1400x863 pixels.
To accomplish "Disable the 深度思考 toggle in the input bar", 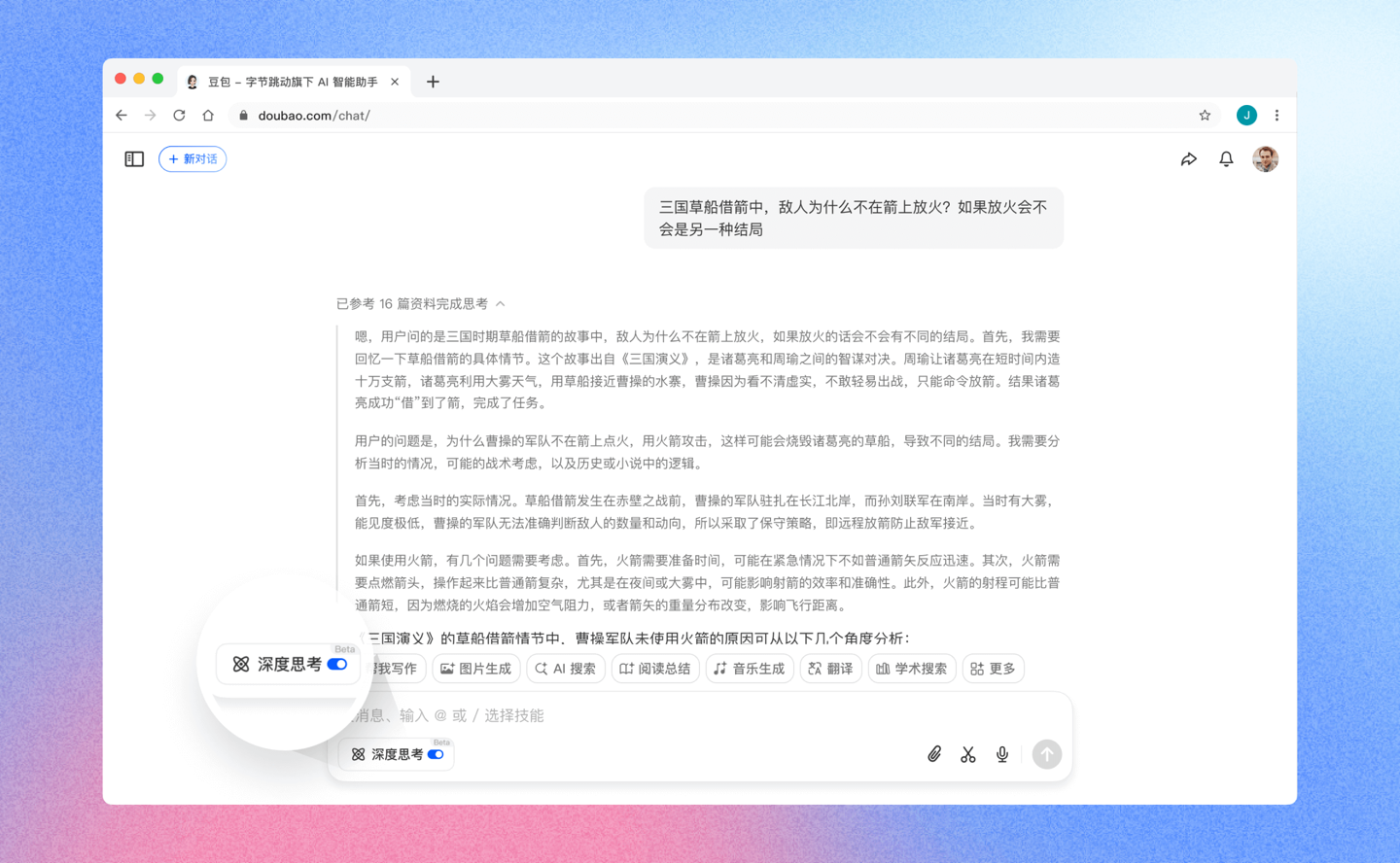I will click(437, 754).
